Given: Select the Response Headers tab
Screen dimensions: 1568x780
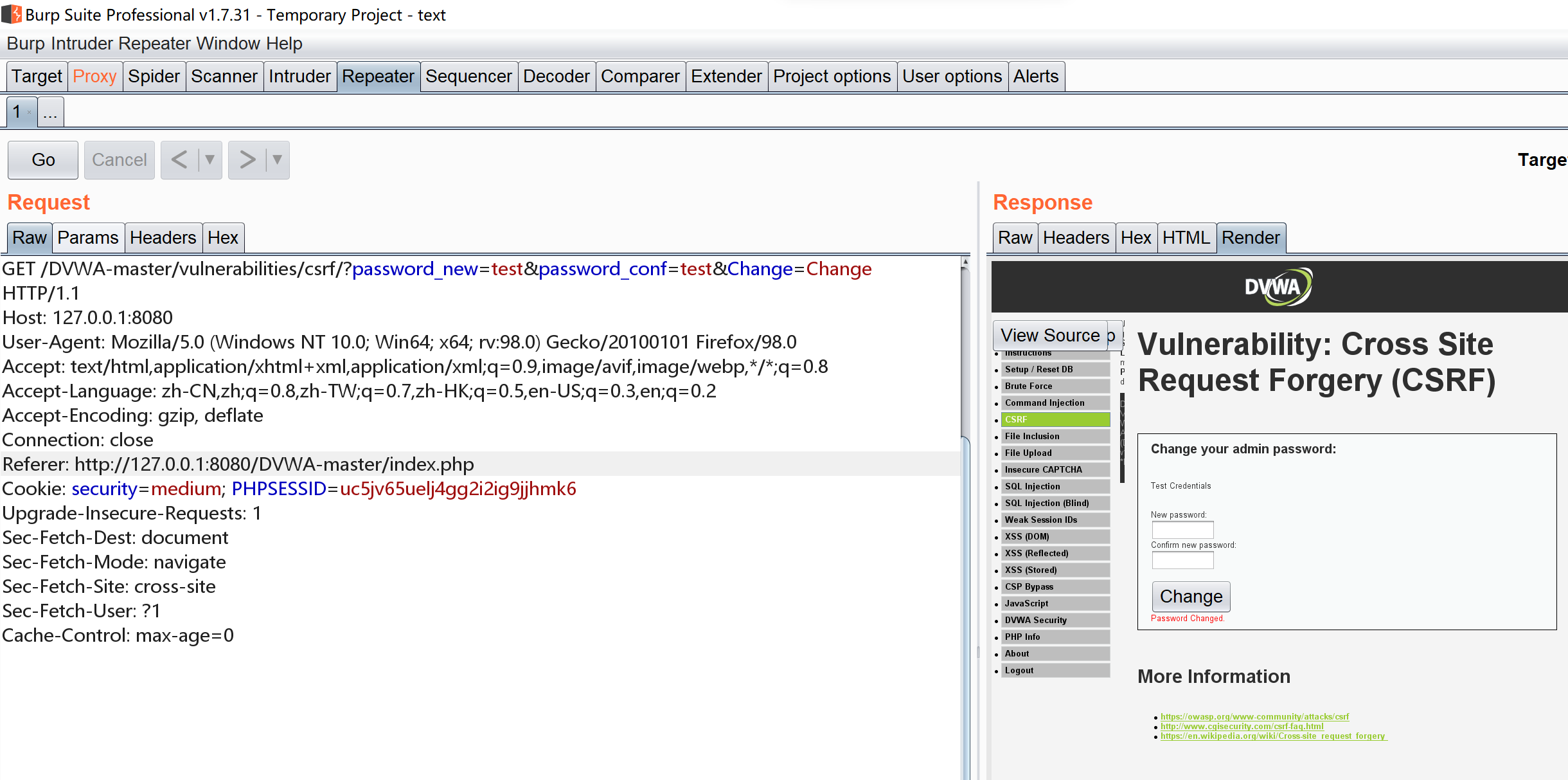Looking at the screenshot, I should pos(1076,237).
